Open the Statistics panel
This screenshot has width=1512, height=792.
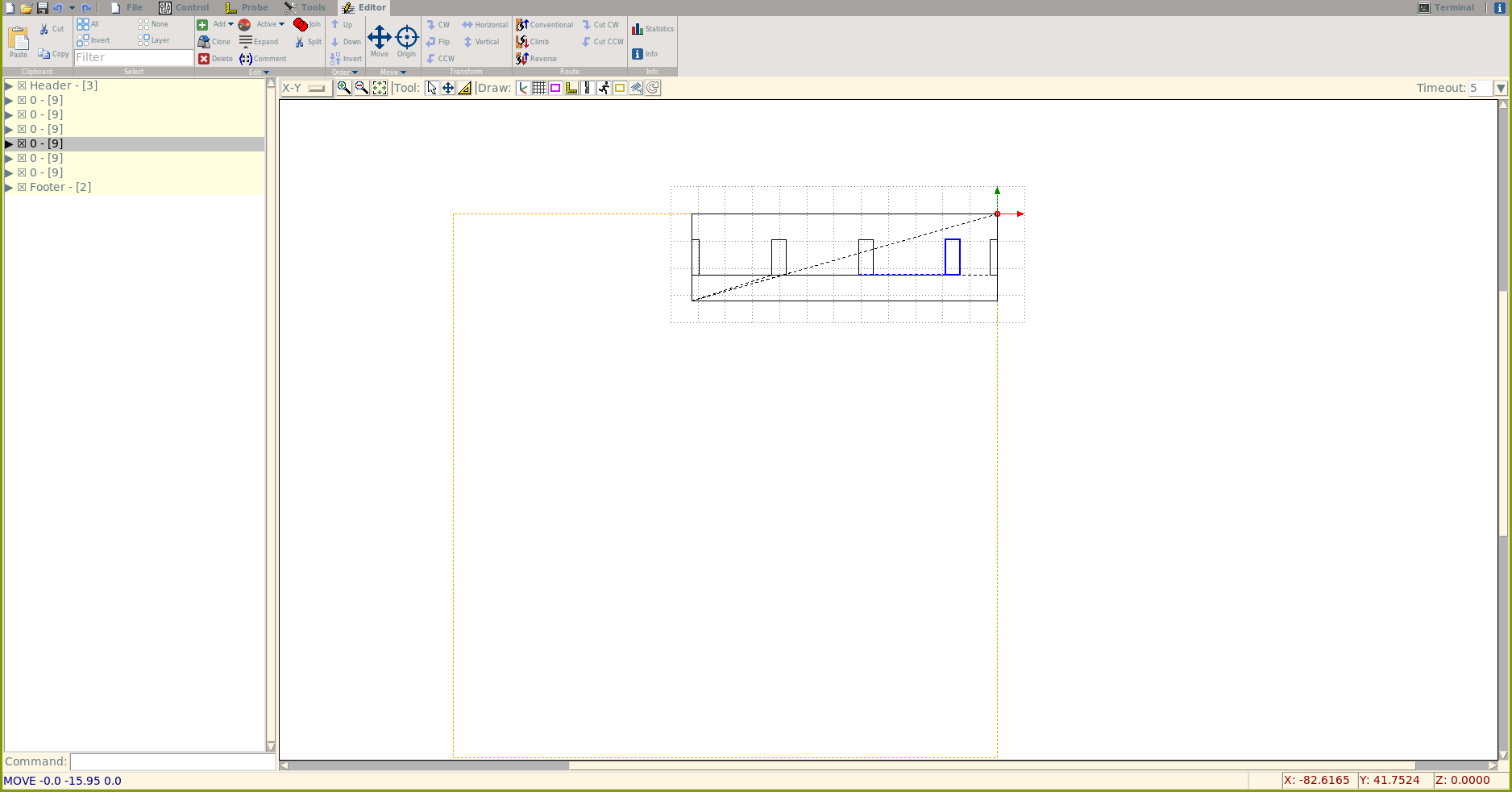click(653, 29)
